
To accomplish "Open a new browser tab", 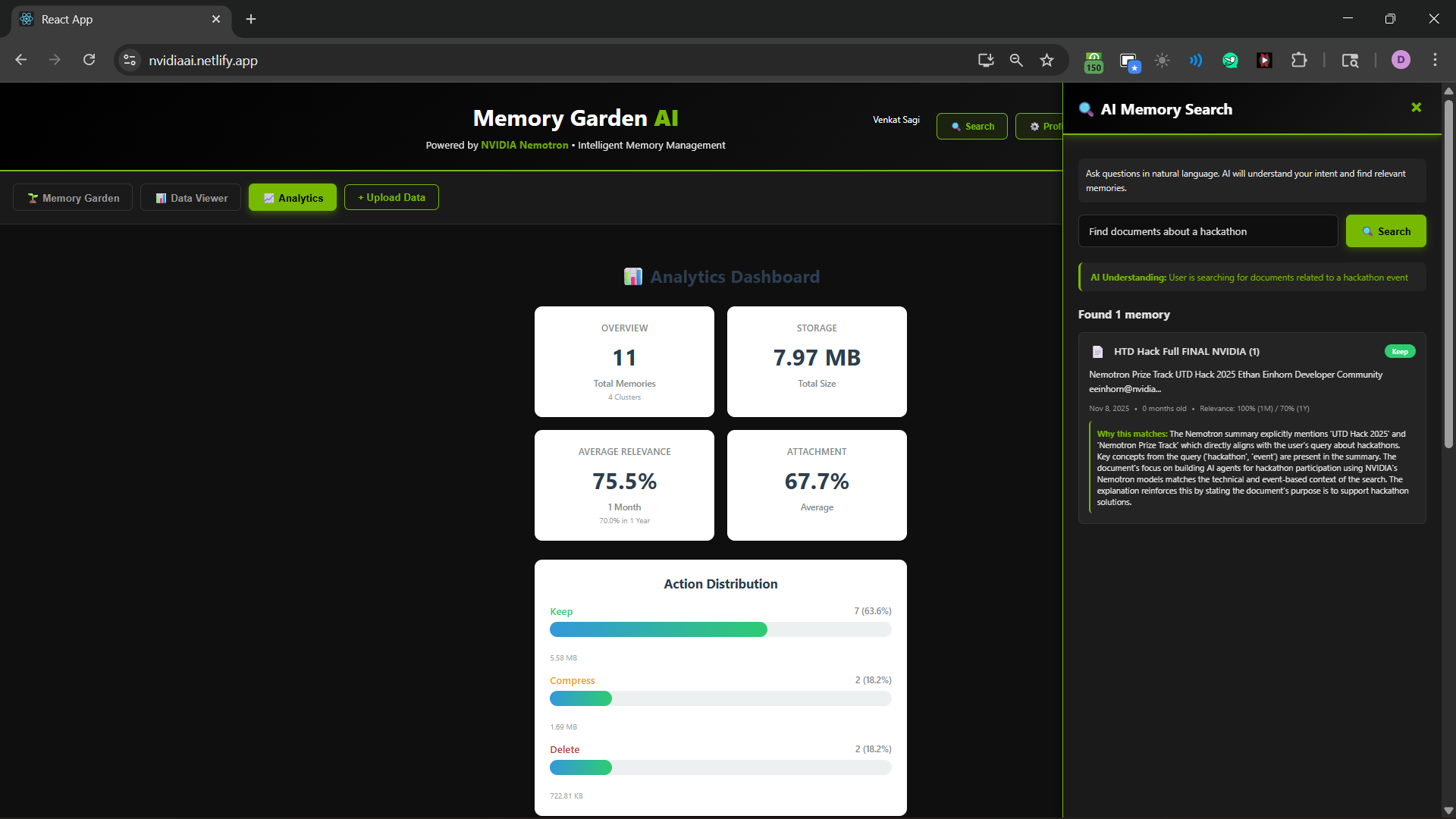I will click(251, 19).
